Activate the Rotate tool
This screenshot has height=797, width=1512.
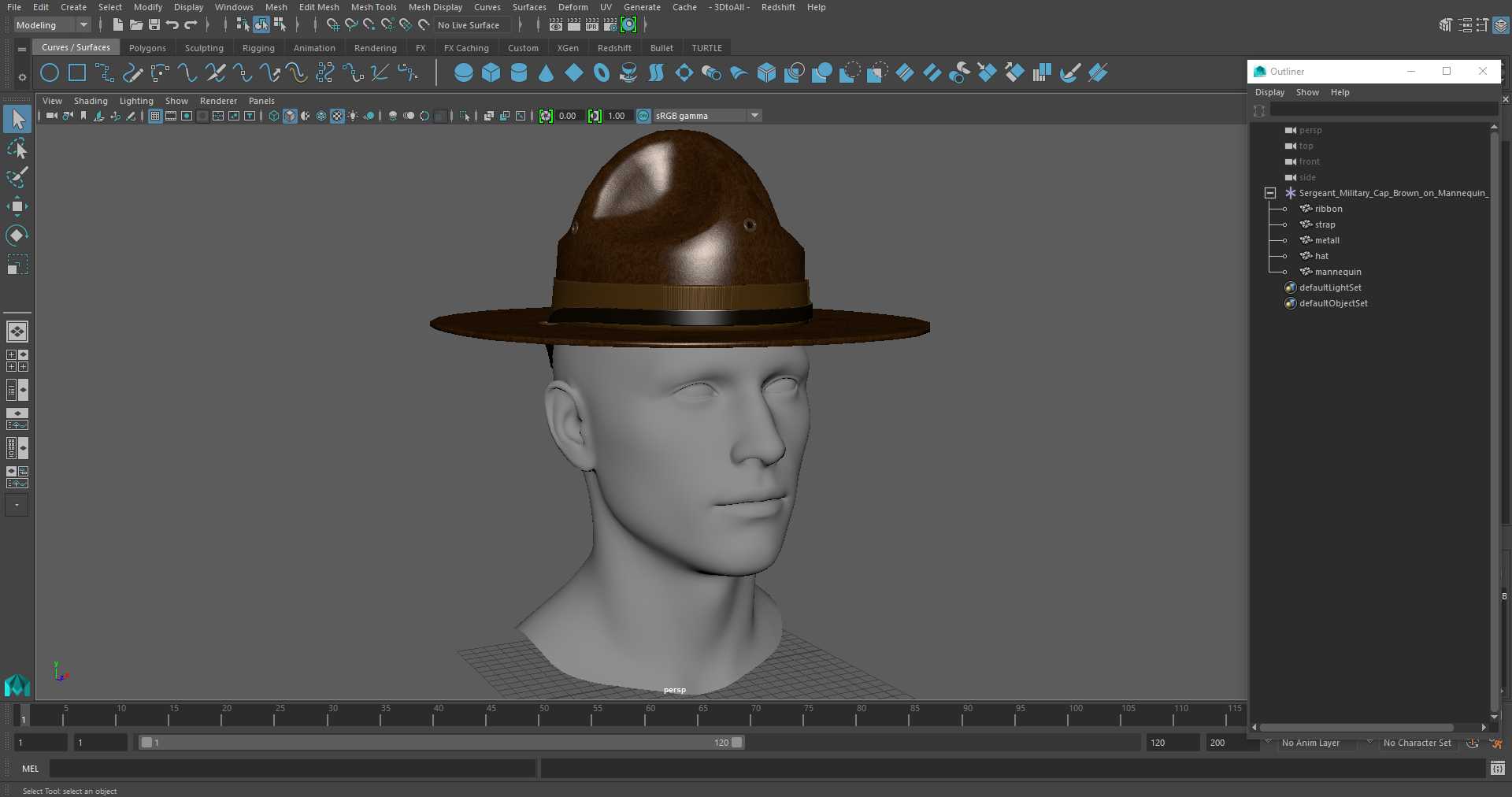point(17,235)
